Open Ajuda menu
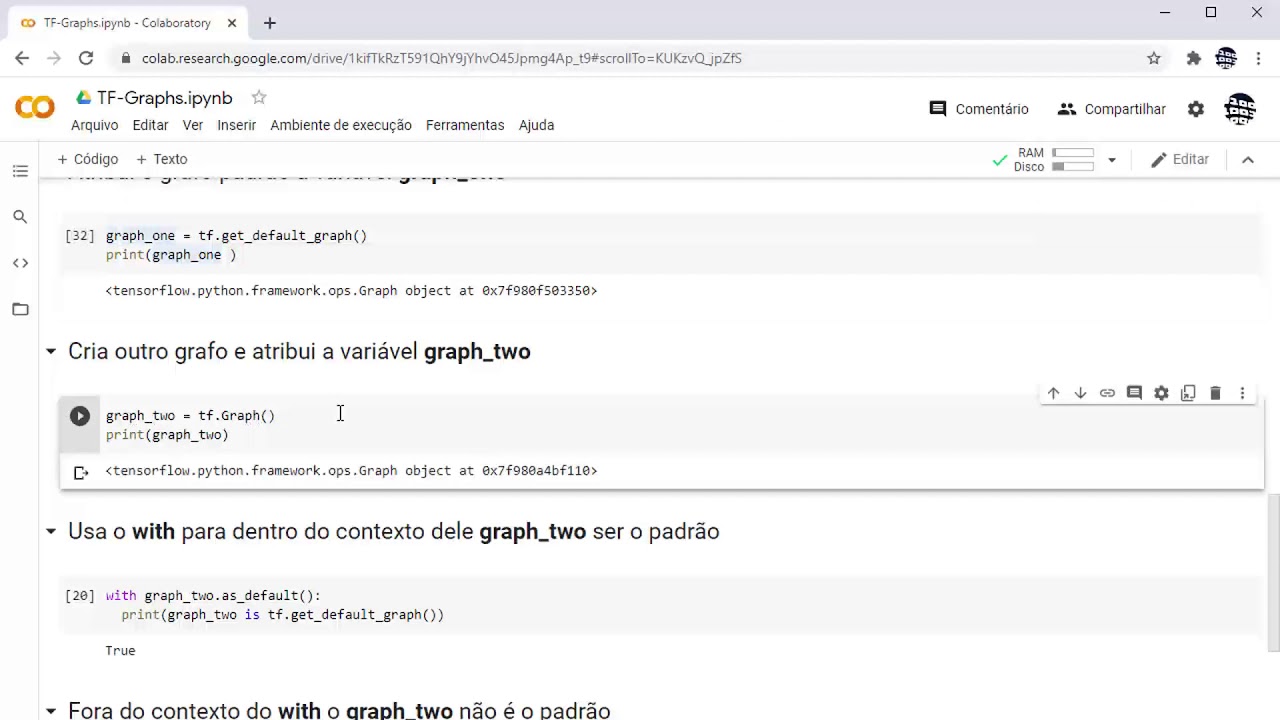1280x720 pixels. point(536,125)
